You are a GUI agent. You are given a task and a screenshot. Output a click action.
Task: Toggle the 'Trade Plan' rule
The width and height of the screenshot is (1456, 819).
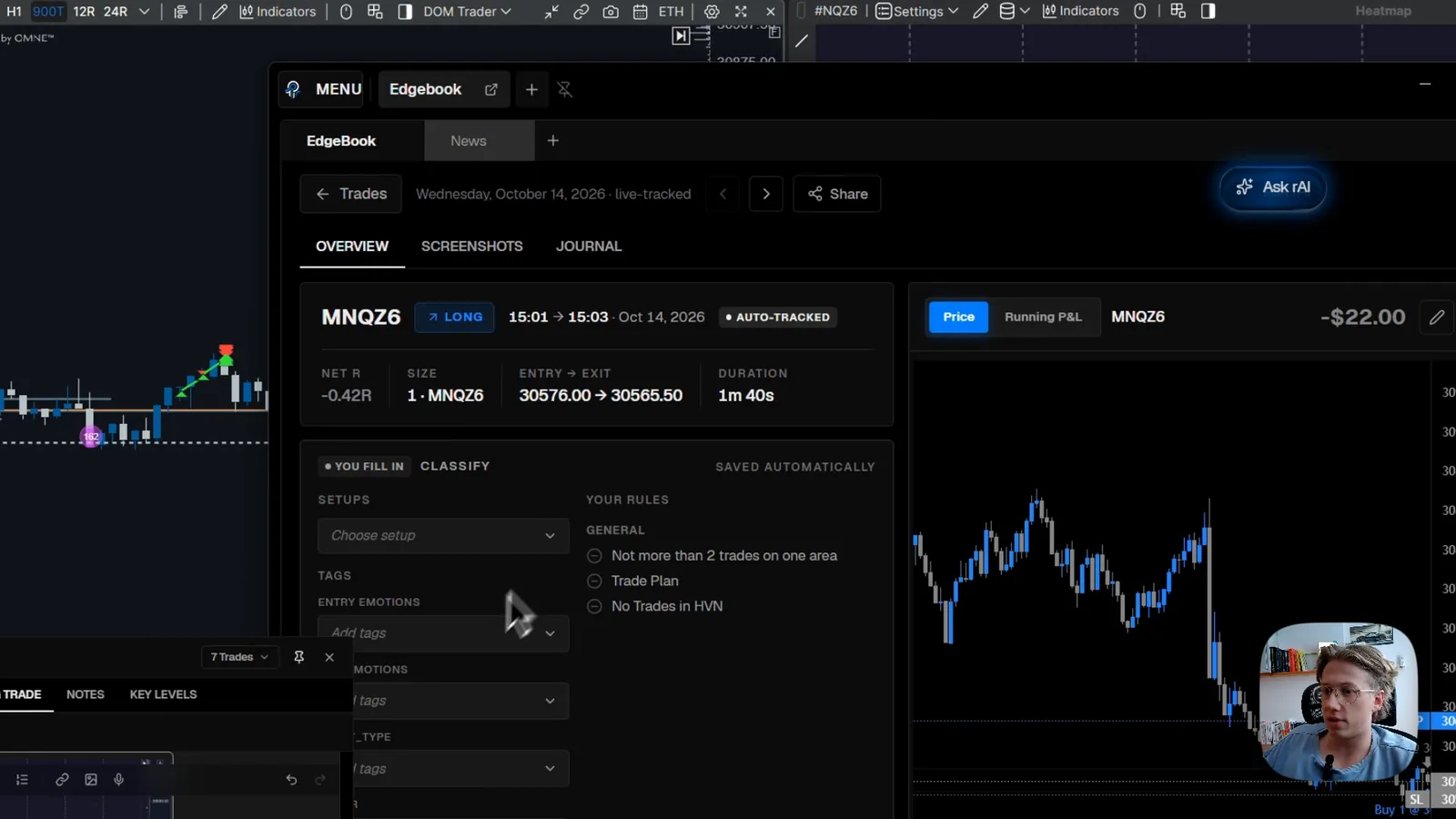[594, 581]
